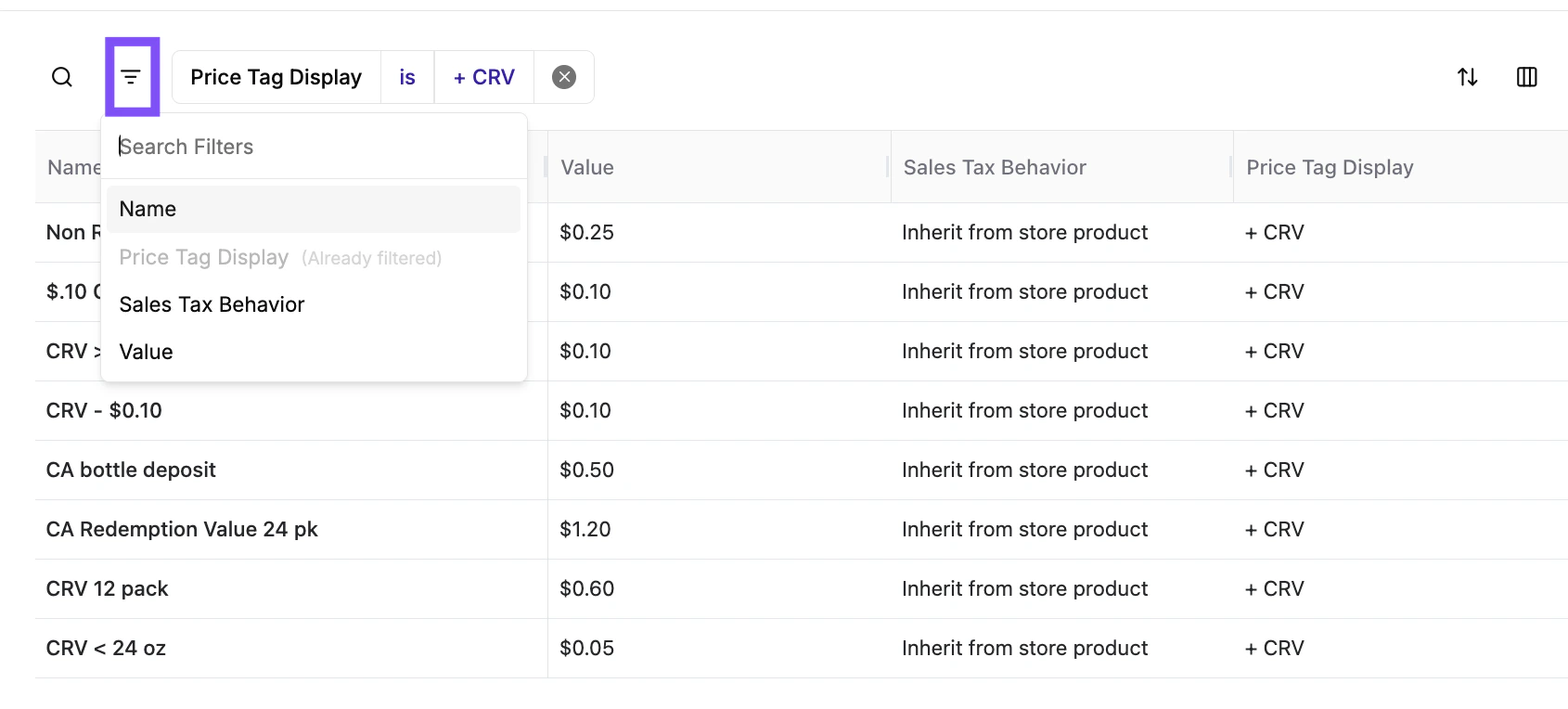
Task: Select the CRV - $0.10 row
Action: pos(104,411)
